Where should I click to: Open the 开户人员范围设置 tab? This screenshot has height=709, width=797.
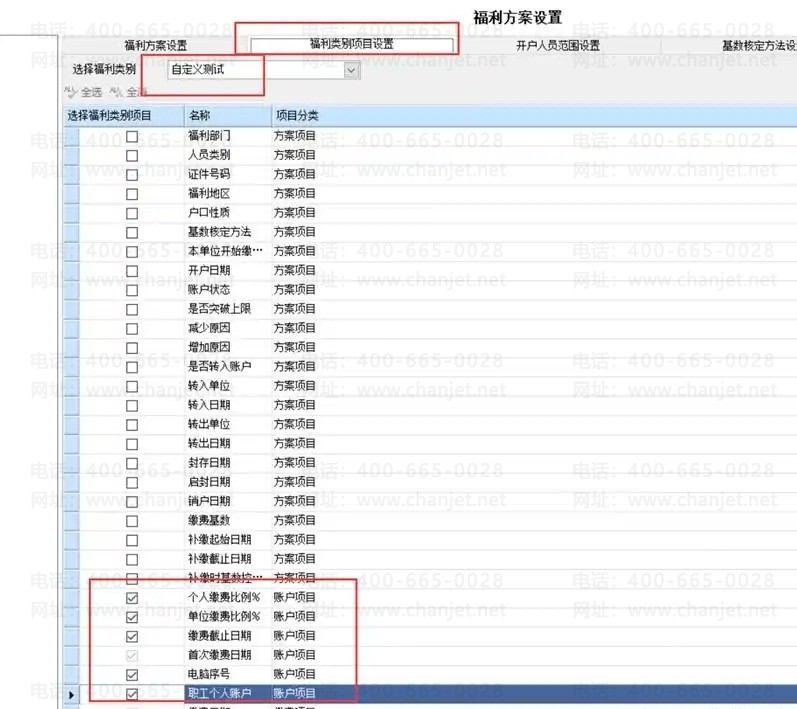(557, 45)
